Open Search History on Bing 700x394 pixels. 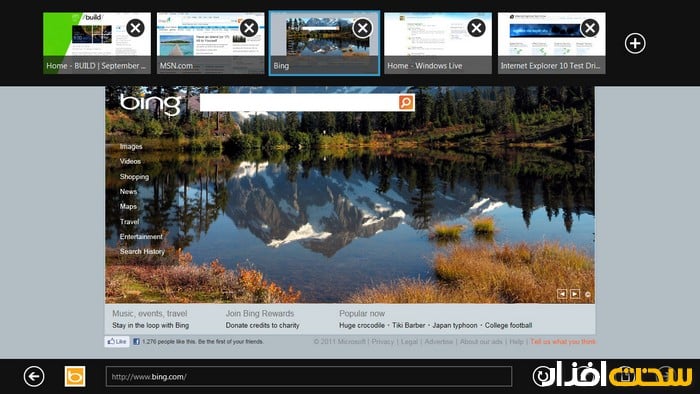point(142,252)
